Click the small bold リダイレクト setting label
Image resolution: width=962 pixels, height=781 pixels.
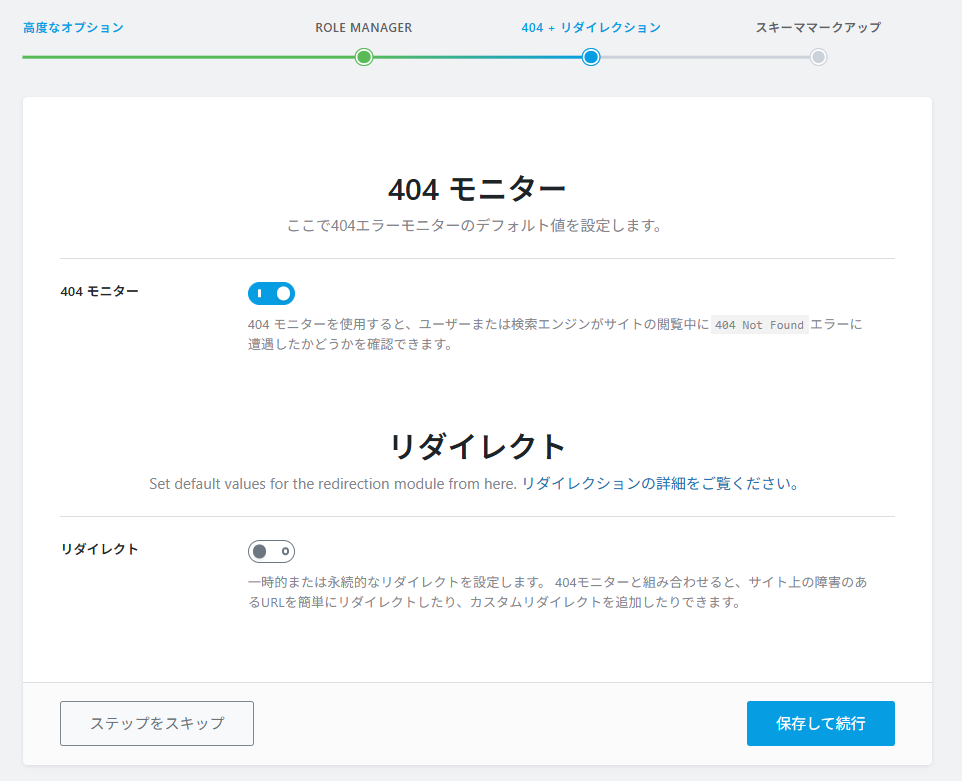pos(100,550)
